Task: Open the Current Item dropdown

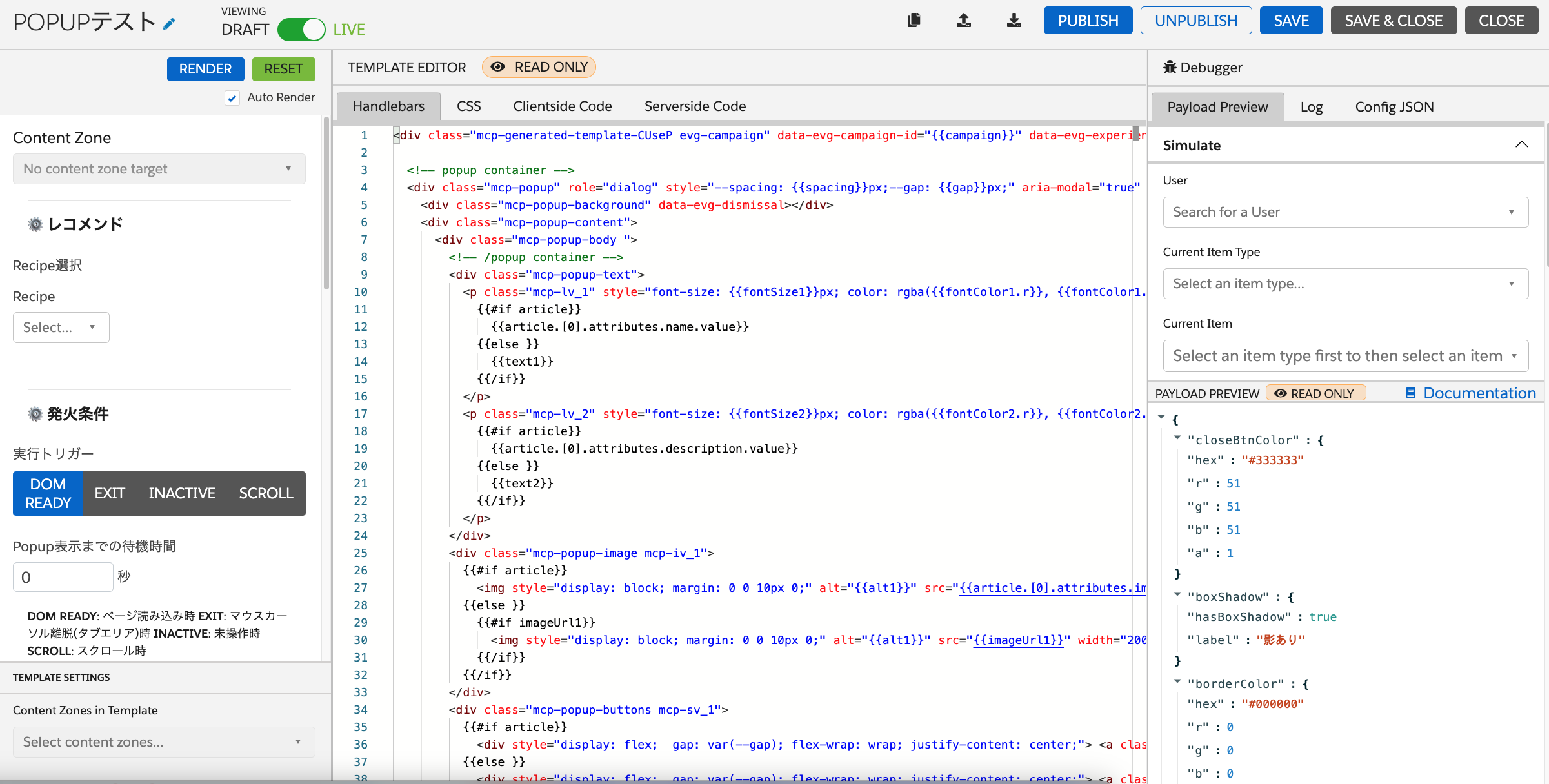Action: coord(1346,356)
